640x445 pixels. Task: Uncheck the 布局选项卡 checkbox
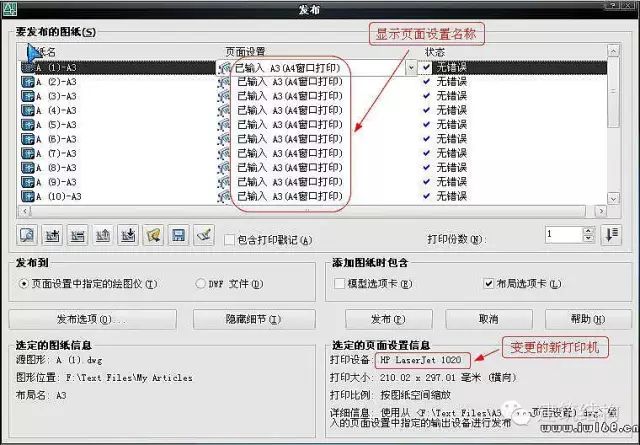[x=489, y=283]
